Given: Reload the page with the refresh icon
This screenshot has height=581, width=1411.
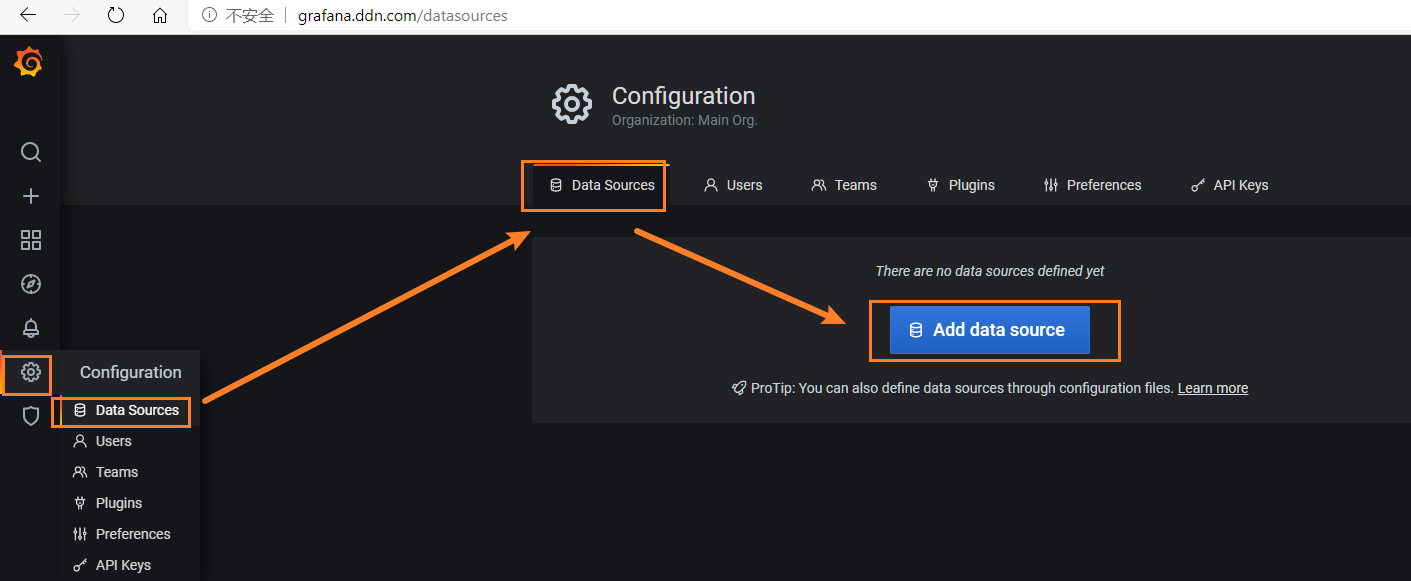Looking at the screenshot, I should point(116,15).
